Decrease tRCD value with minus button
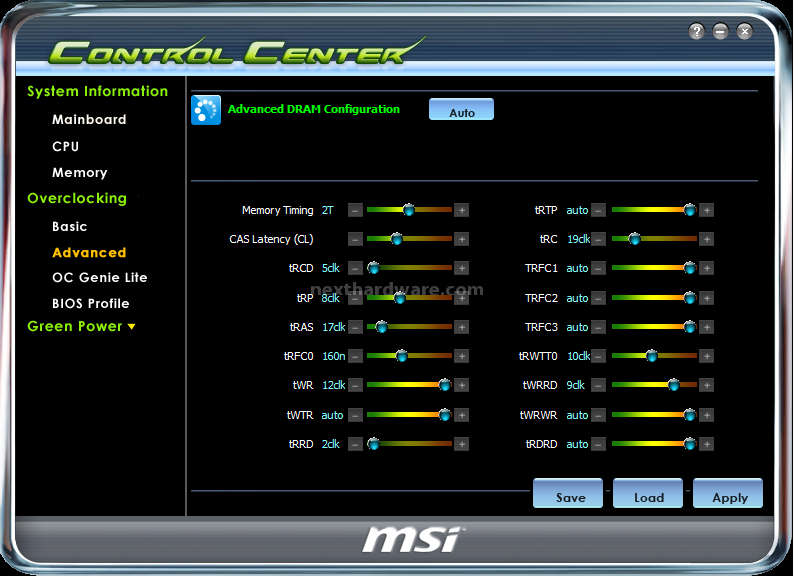Viewport: 793px width, 576px height. click(x=356, y=268)
